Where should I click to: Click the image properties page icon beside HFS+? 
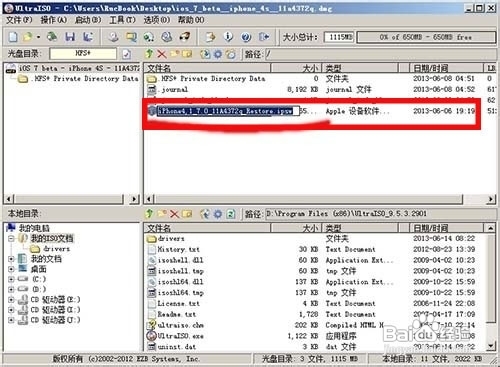point(127,54)
